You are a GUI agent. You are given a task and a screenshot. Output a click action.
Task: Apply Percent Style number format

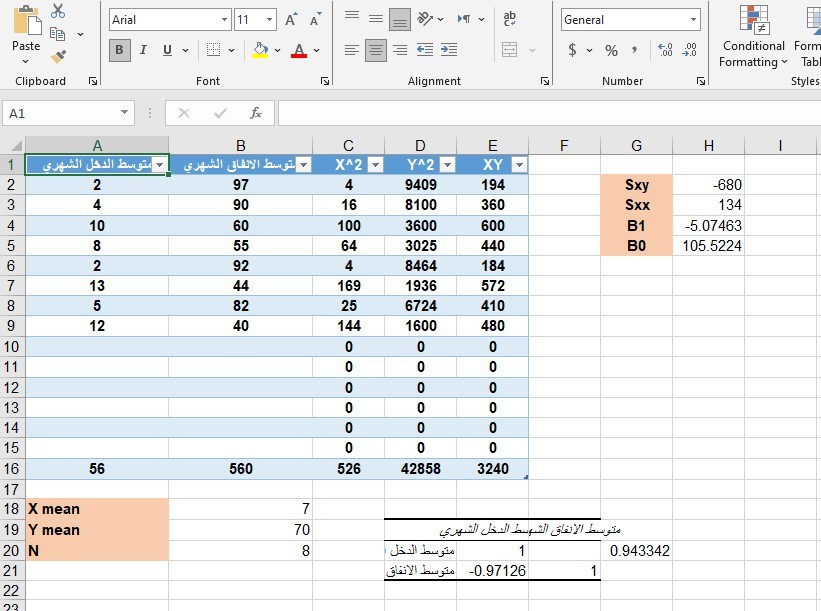click(611, 50)
